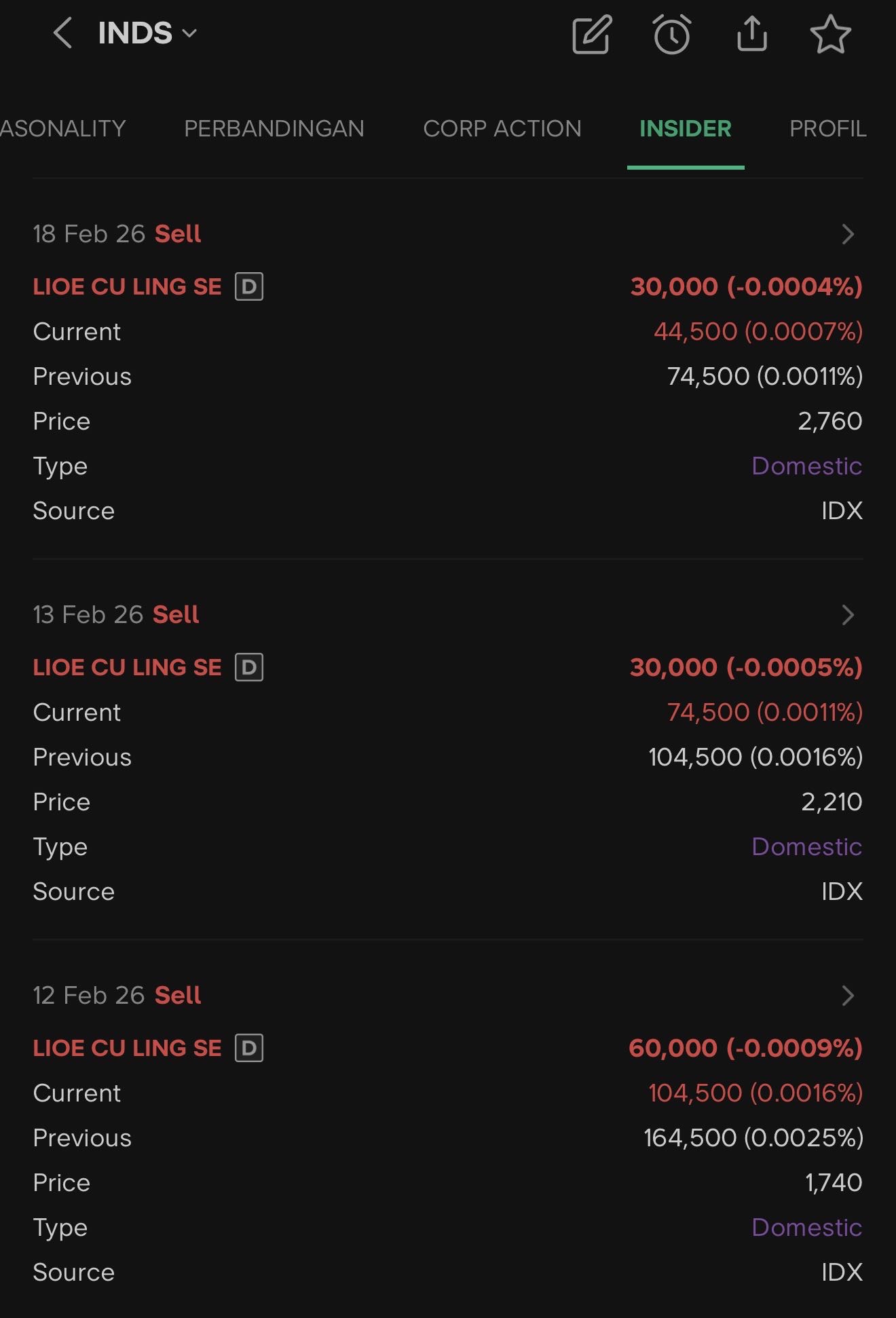896x1318 pixels.
Task: Open LIOE CU LING SE on 18 Feb
Action: [128, 286]
